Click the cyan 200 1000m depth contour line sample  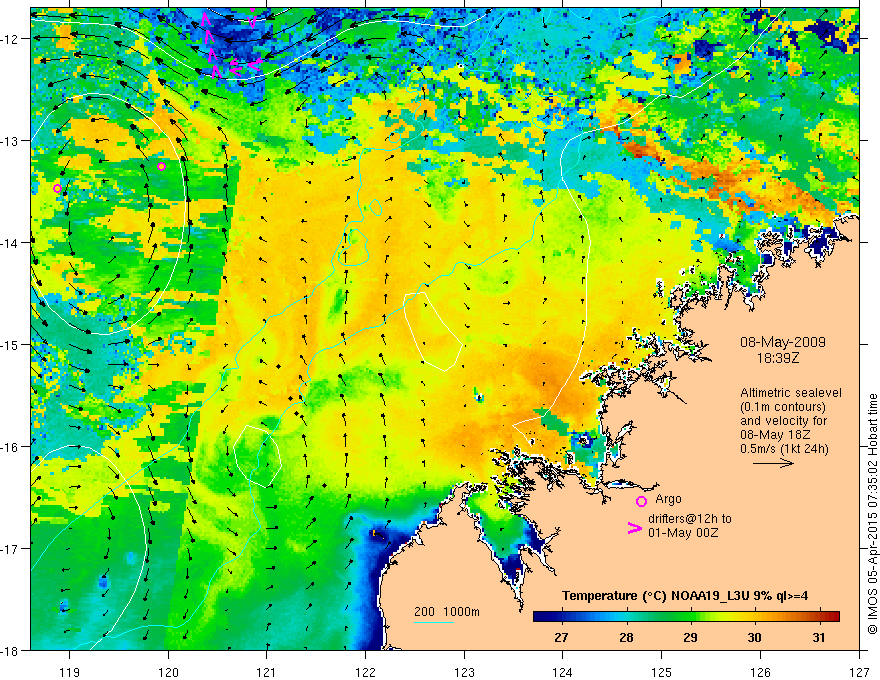pos(434,622)
